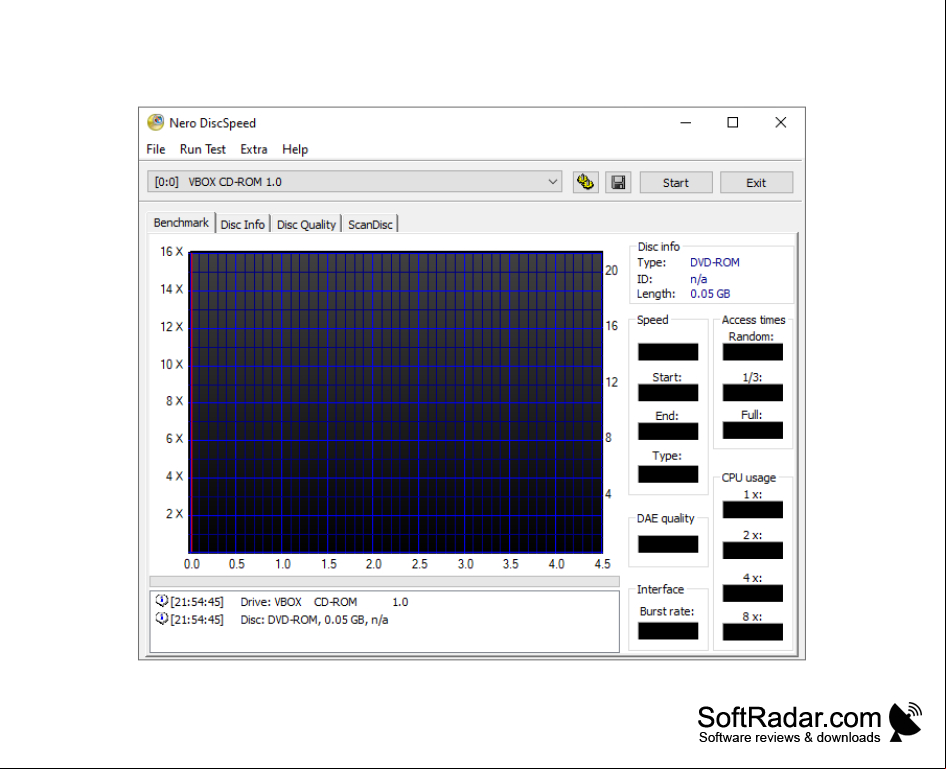Click the CPU usage 2 x field
This screenshot has height=769, width=946.
click(x=753, y=550)
